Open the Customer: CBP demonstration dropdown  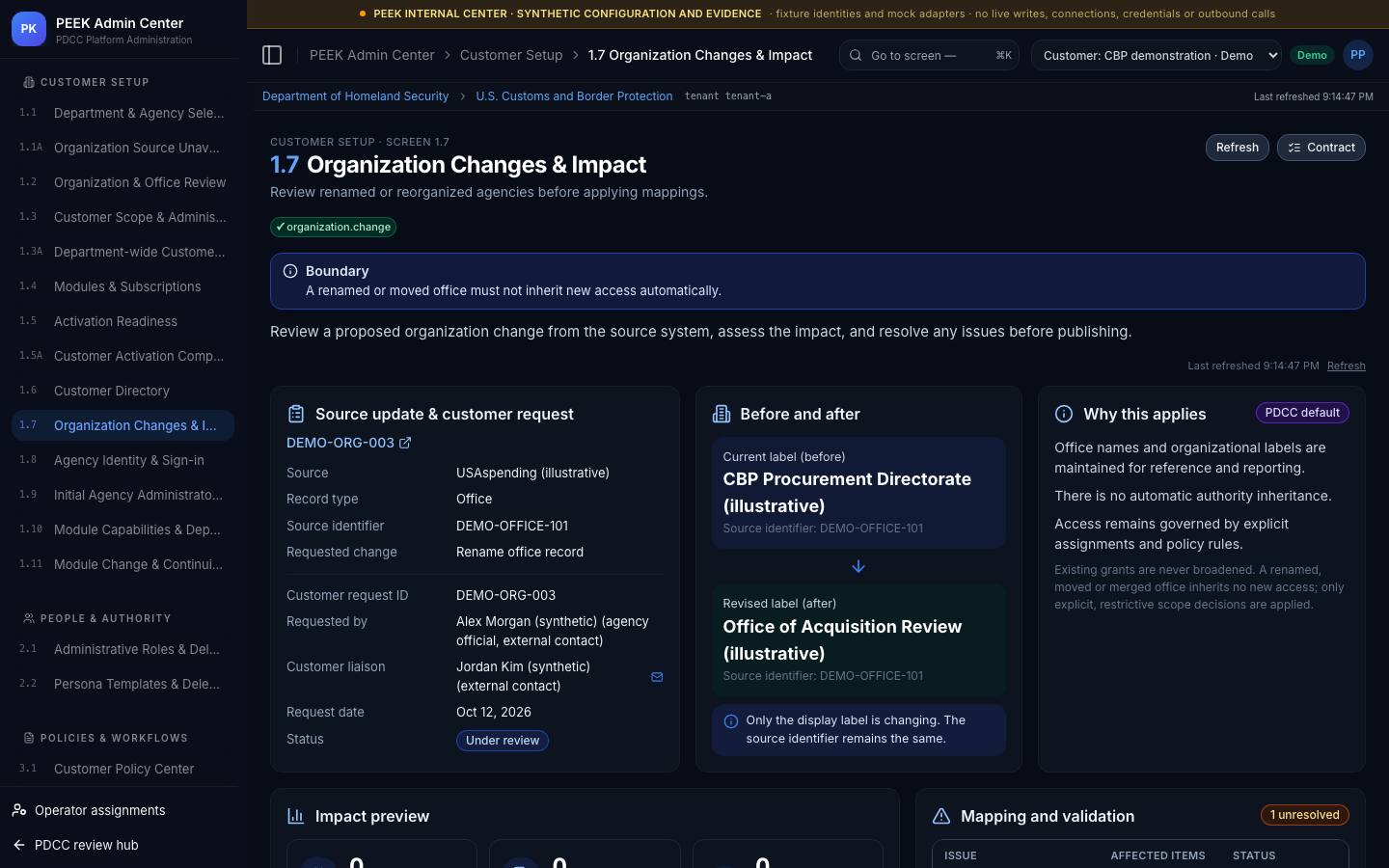pos(1157,55)
